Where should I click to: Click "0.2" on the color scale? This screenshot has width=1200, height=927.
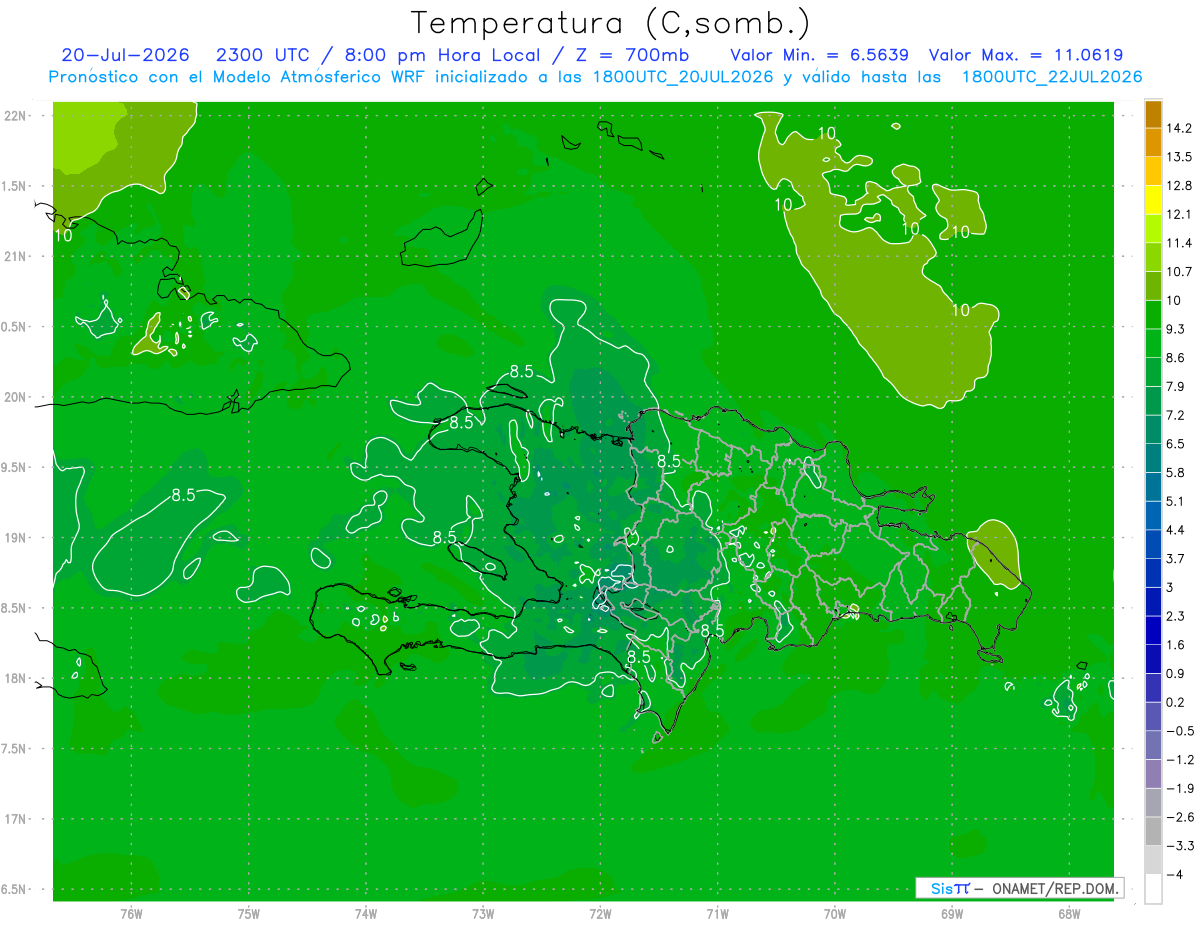pyautogui.click(x=1176, y=702)
